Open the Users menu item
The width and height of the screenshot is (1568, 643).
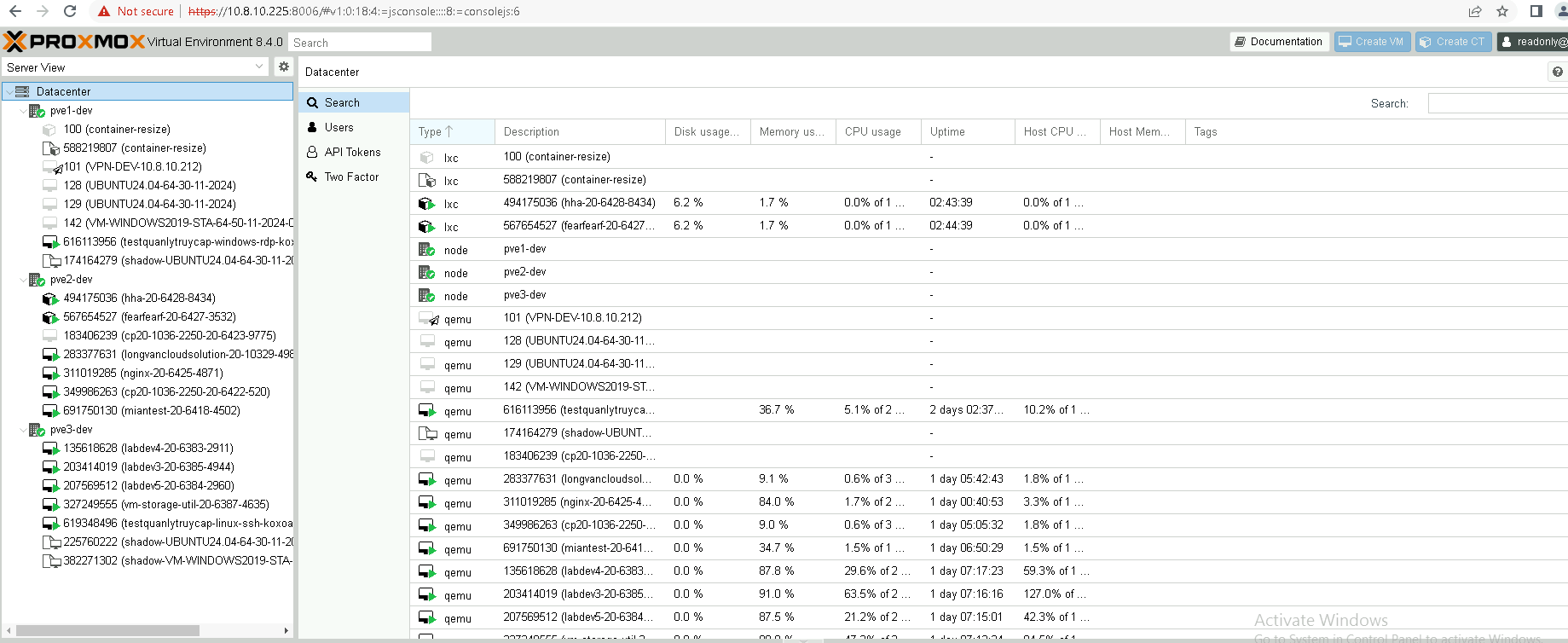338,127
